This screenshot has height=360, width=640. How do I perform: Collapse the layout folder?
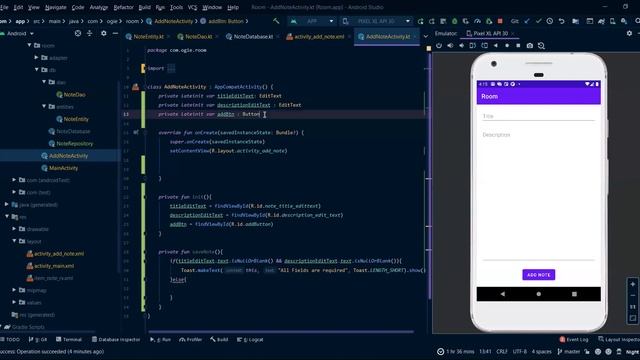coord(15,241)
